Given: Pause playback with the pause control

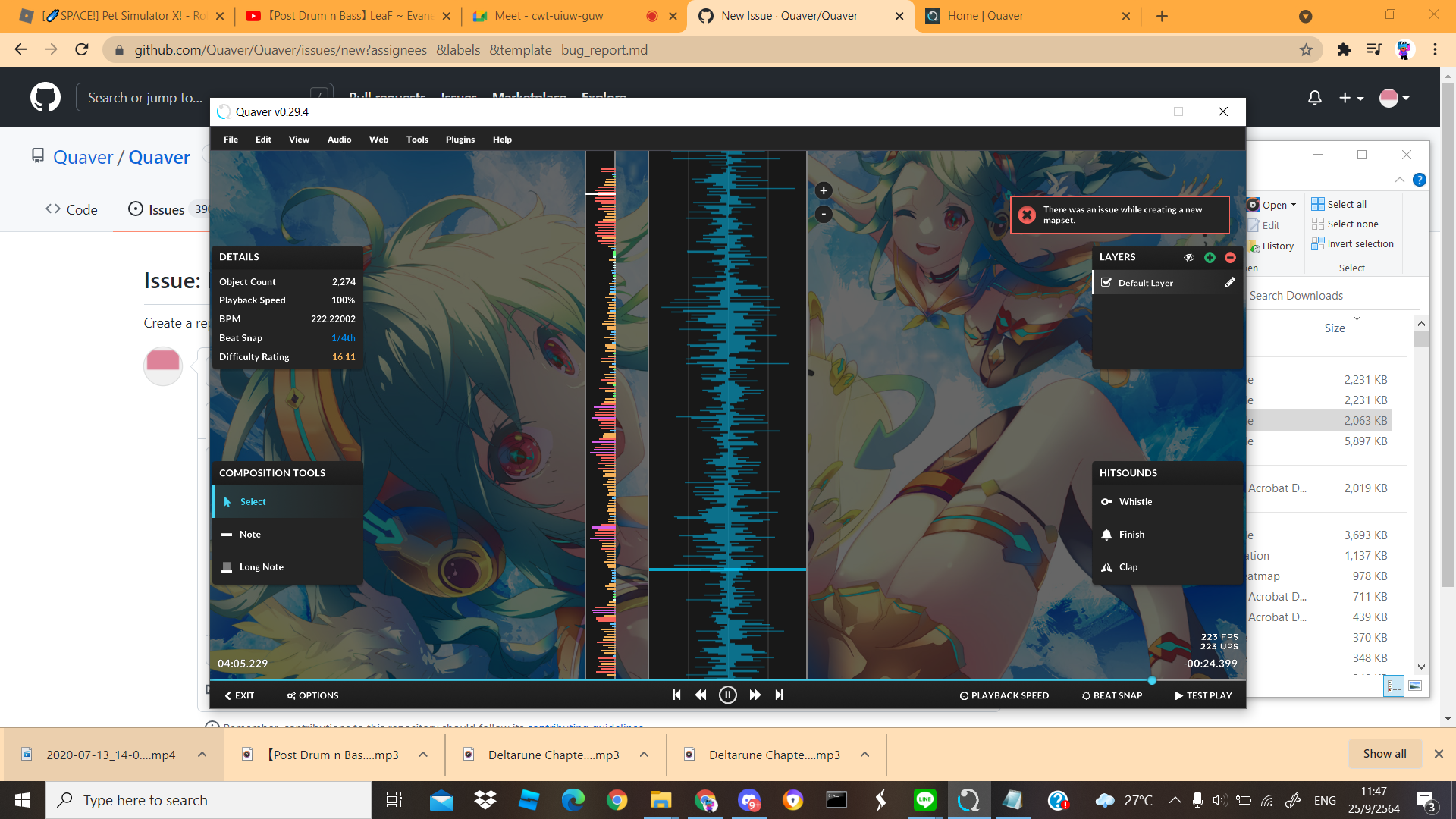Looking at the screenshot, I should click(728, 695).
